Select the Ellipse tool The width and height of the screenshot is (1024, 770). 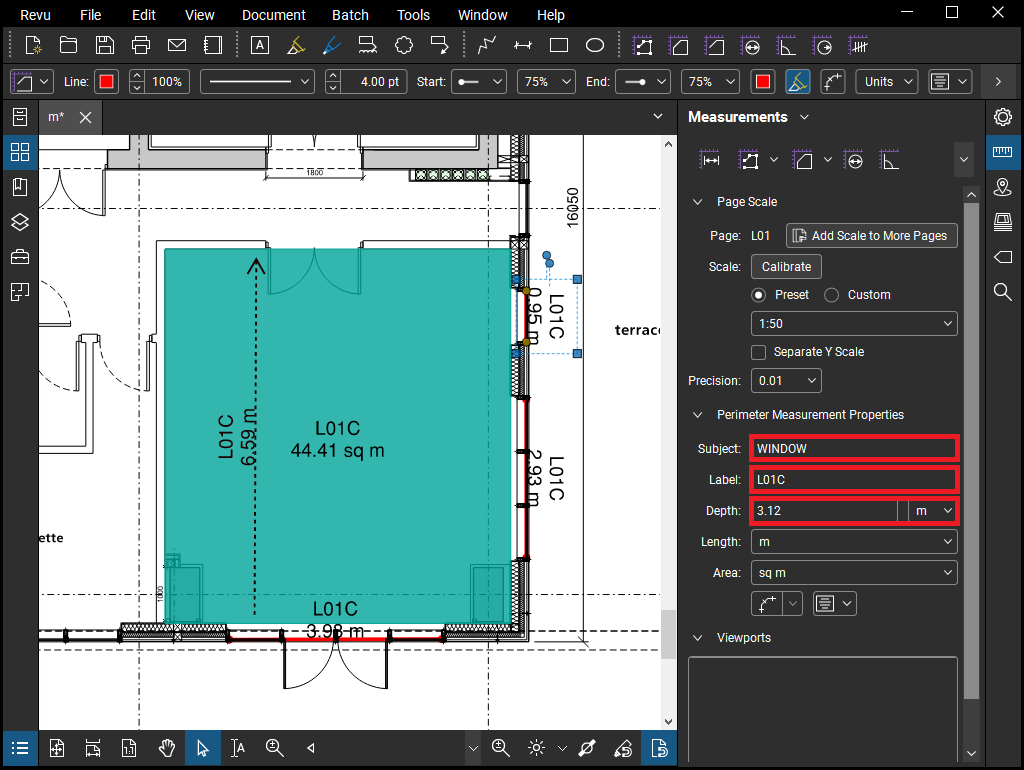click(x=595, y=46)
